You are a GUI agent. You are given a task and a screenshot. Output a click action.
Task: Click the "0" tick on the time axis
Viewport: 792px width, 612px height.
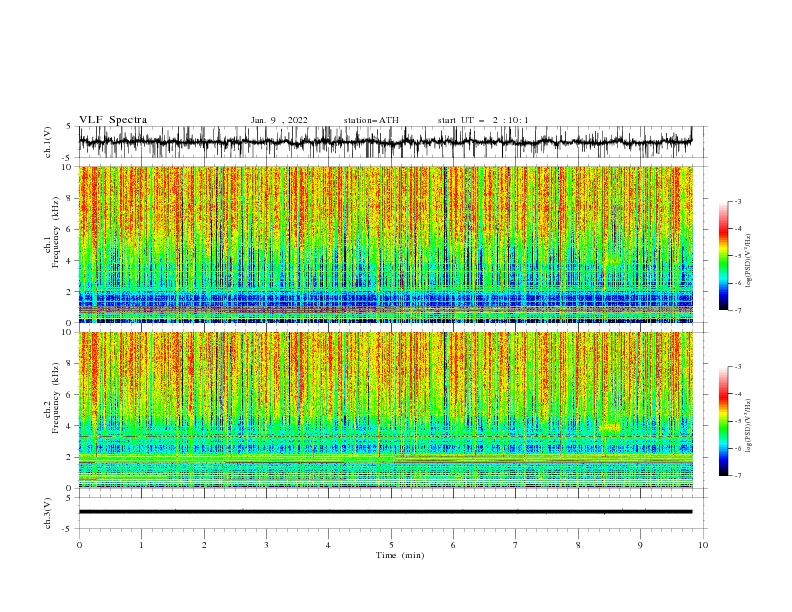pos(79,545)
